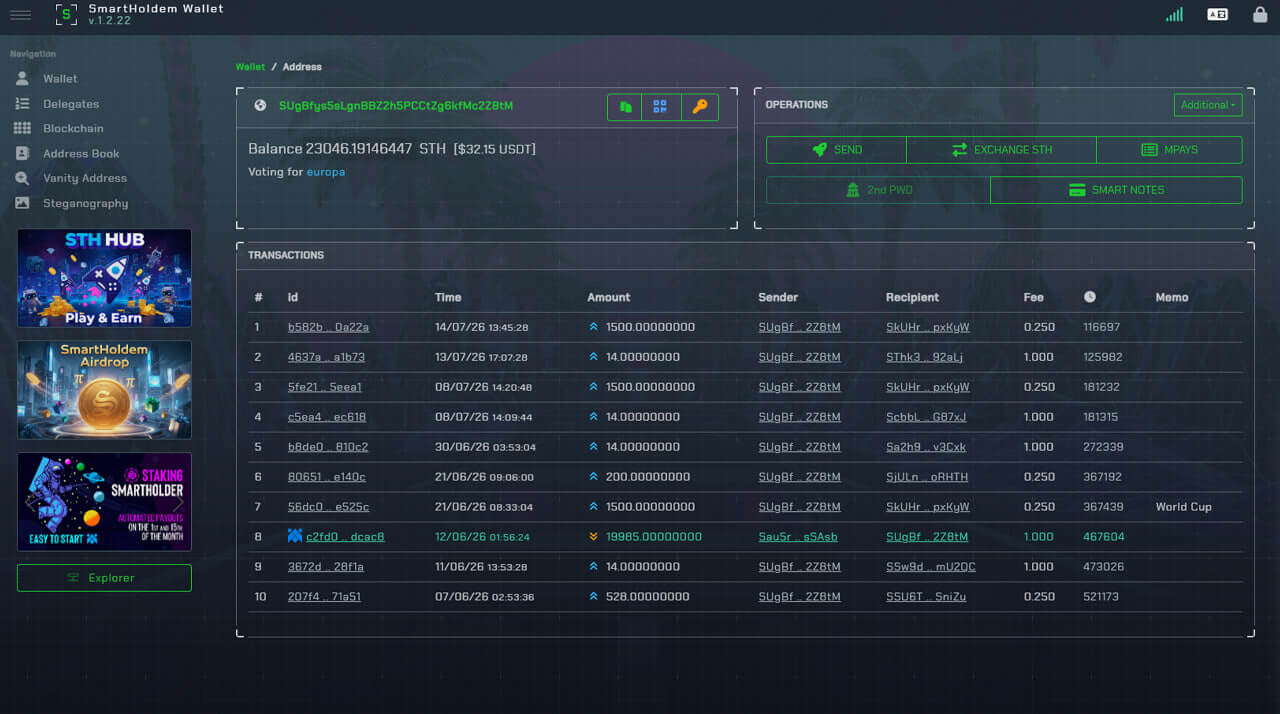Click the 2nd PWD button
The height and width of the screenshot is (714, 1280).
tap(878, 190)
